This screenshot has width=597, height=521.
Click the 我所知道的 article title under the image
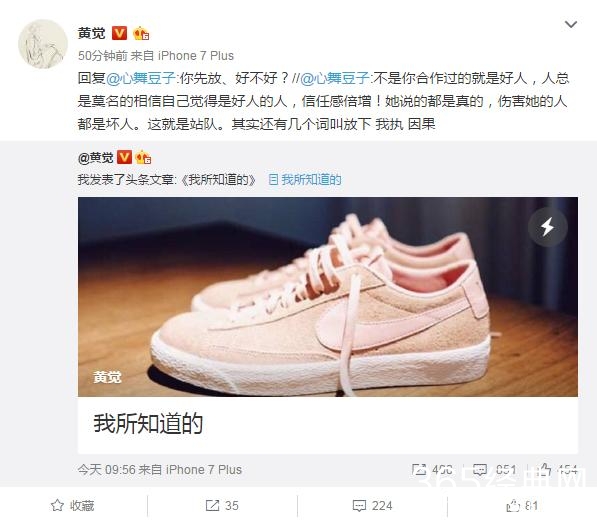[x=148, y=424]
